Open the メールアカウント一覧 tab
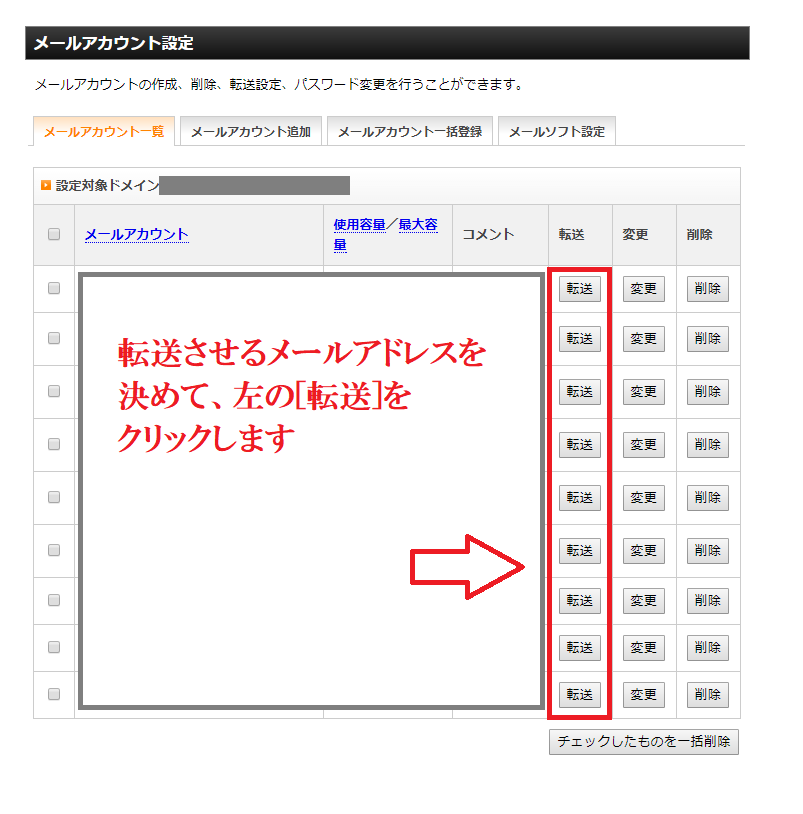803x814 pixels. (104, 131)
